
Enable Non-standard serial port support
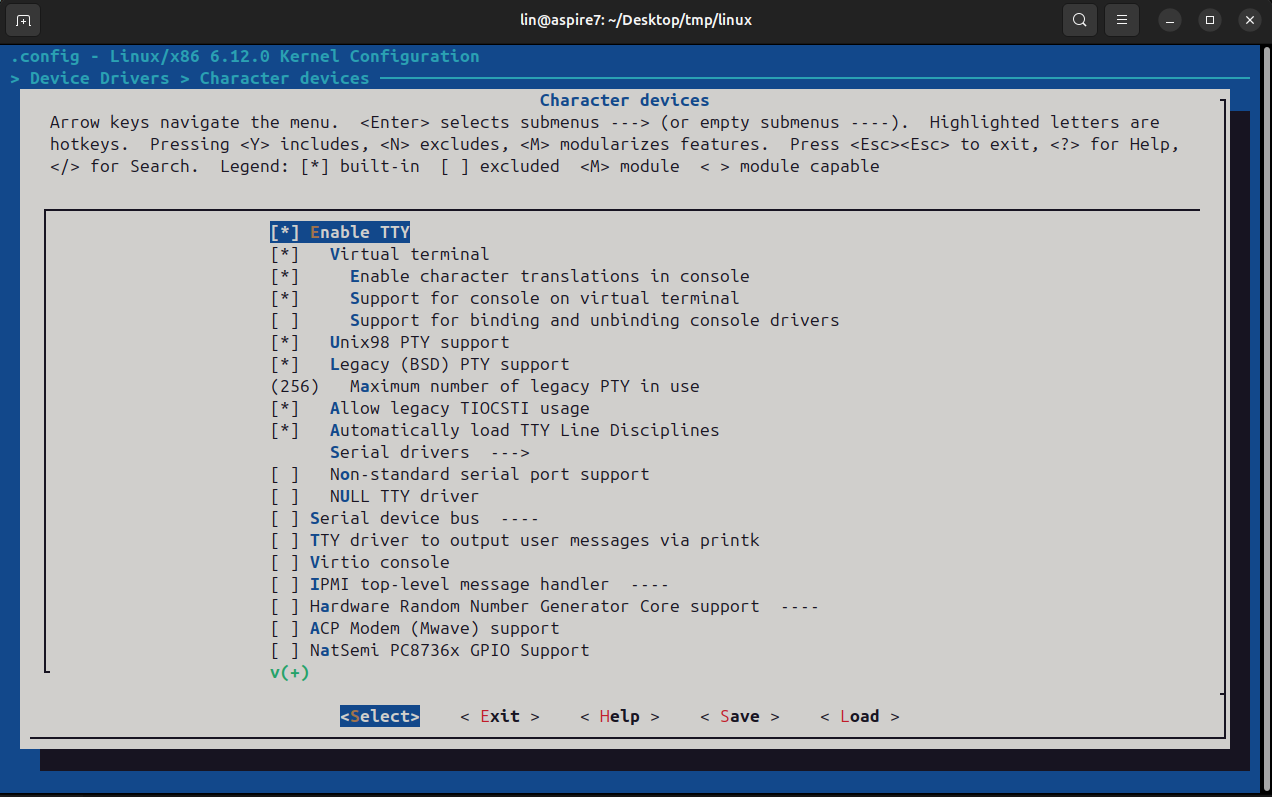pos(460,474)
